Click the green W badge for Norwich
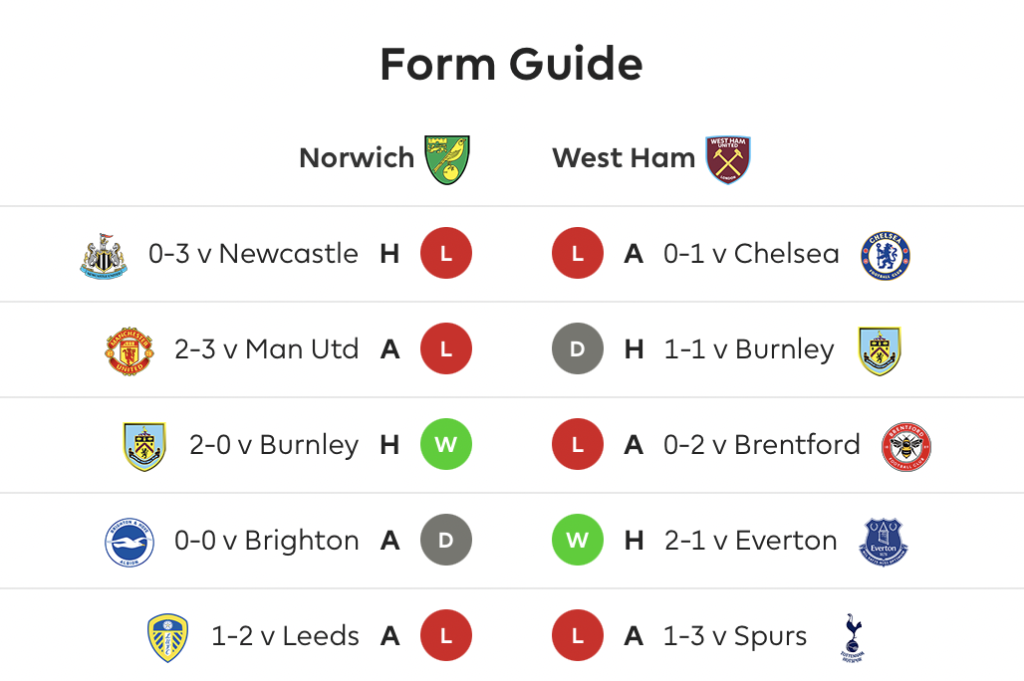Viewport: 1024px width, 681px height. [446, 445]
